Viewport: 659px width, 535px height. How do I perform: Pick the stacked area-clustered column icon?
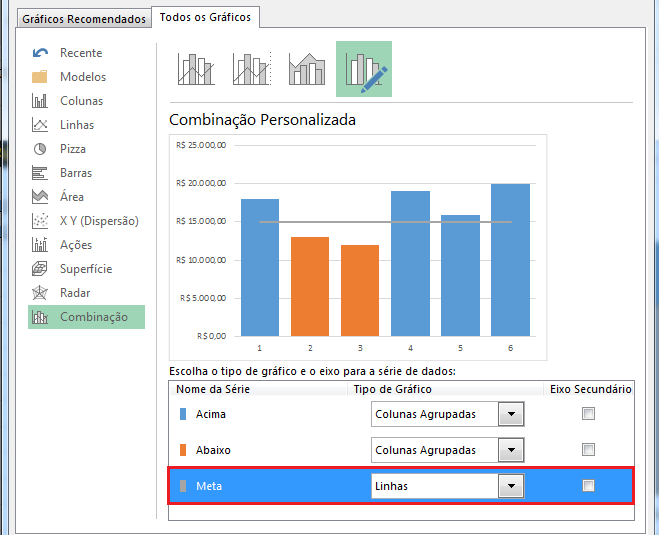(307, 69)
